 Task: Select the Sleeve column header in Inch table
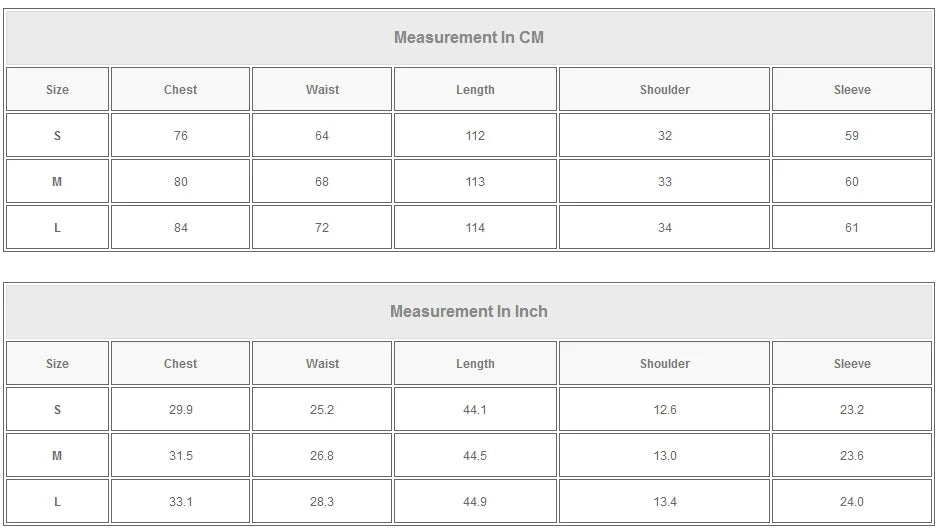(852, 364)
